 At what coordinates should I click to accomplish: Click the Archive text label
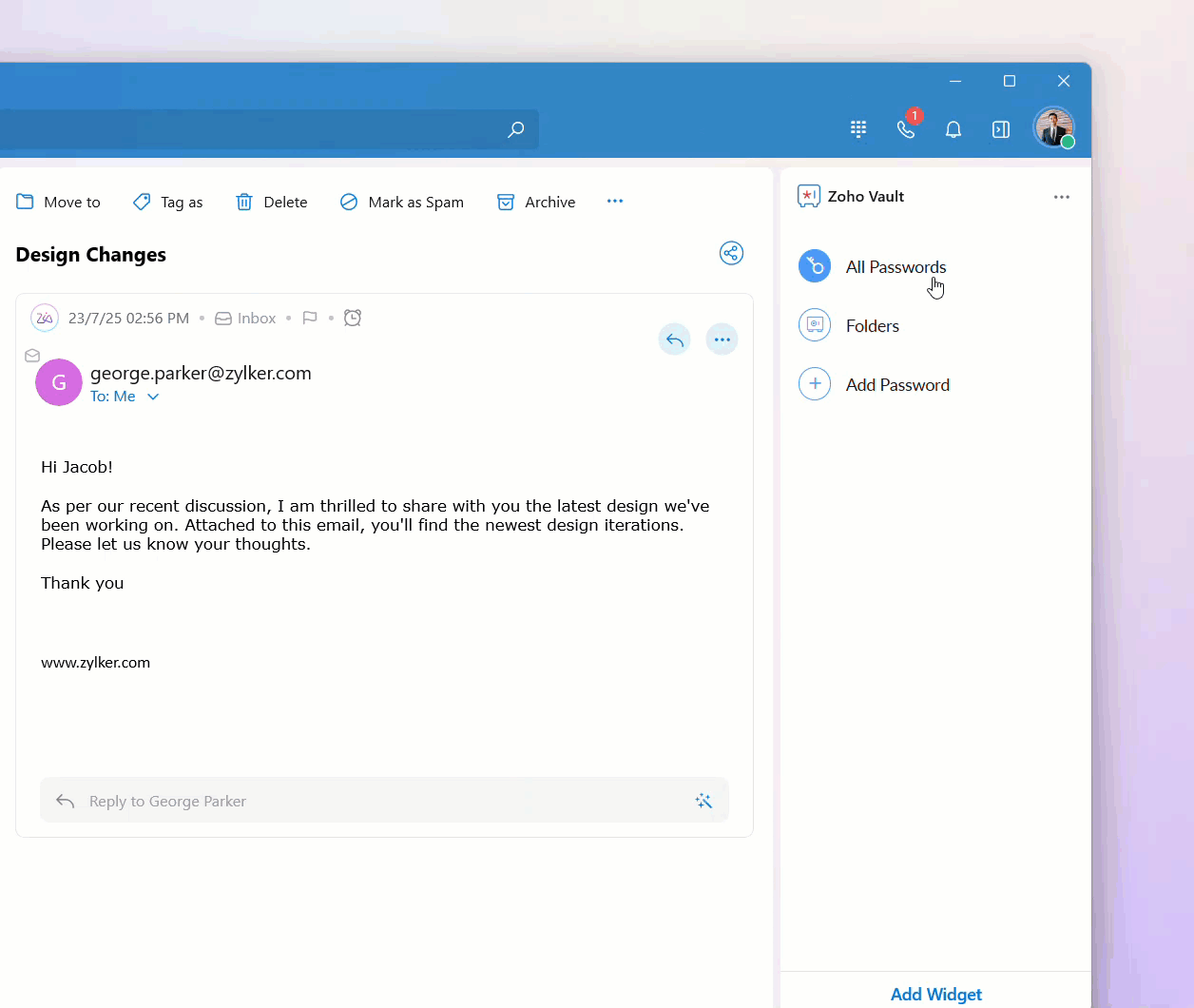tap(550, 202)
